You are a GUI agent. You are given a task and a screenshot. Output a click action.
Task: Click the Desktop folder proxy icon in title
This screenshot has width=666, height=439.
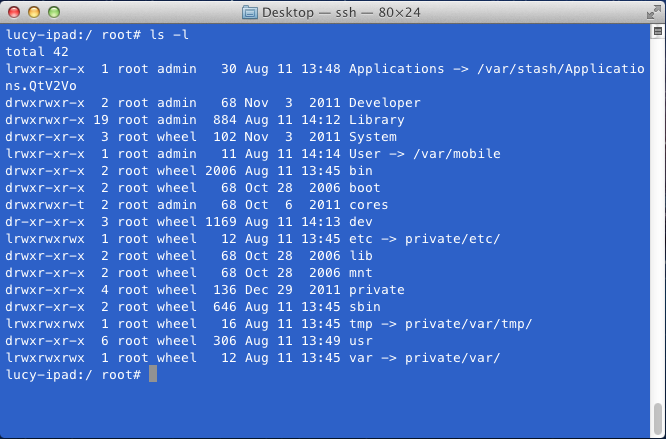(249, 13)
